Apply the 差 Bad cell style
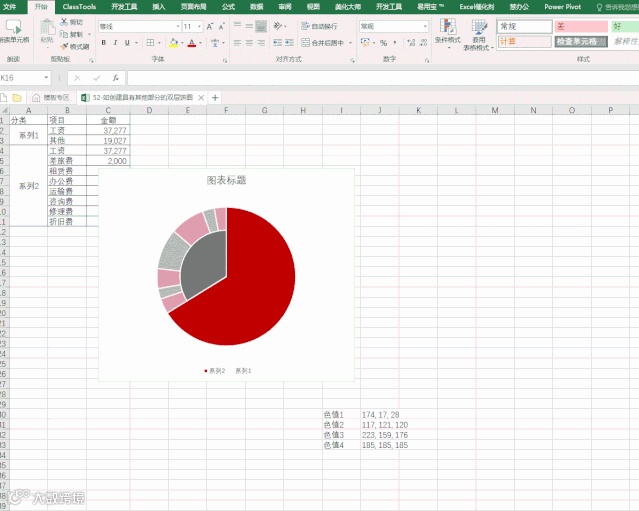This screenshot has width=639, height=511. (x=581, y=26)
